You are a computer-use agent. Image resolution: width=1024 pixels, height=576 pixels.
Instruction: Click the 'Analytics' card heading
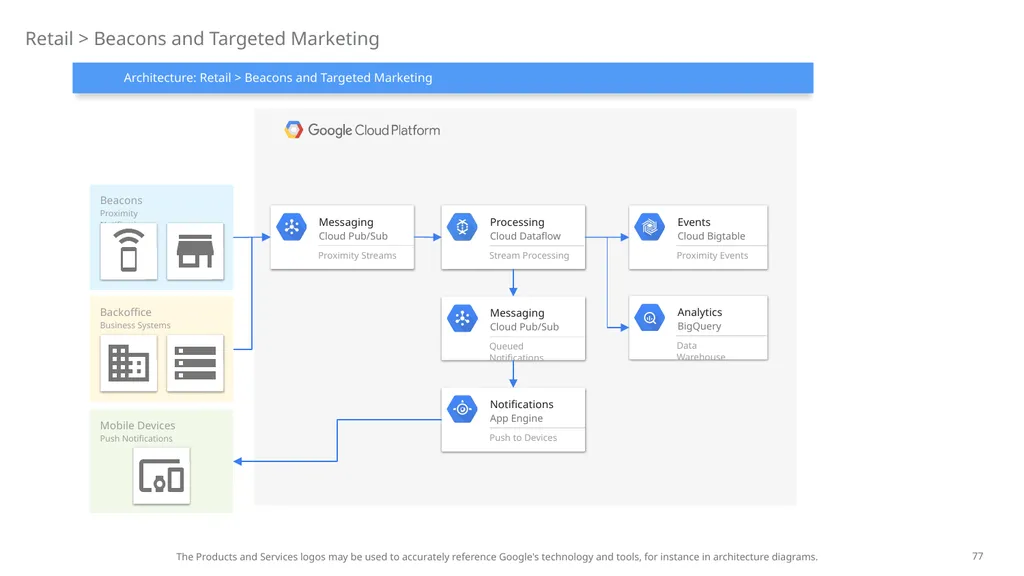pos(699,312)
